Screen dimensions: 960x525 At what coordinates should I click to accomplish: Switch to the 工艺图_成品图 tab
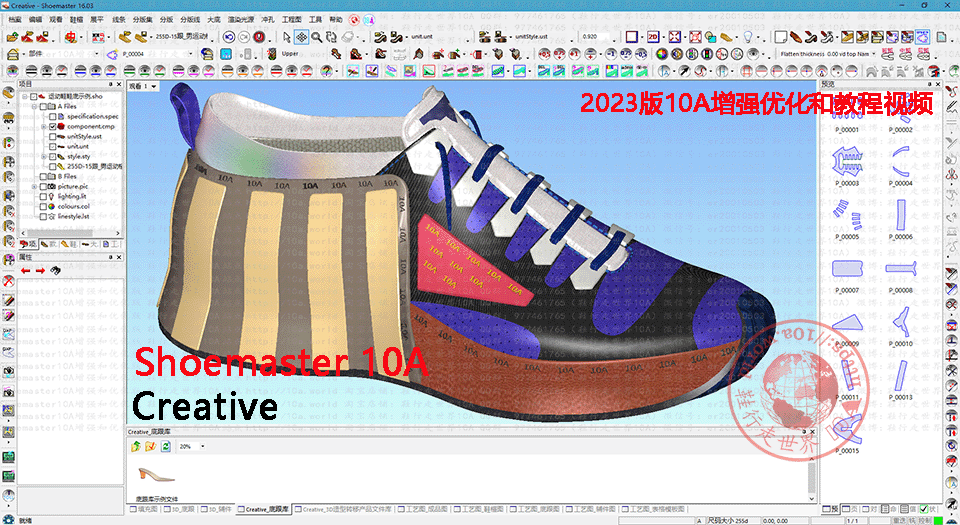pos(424,509)
